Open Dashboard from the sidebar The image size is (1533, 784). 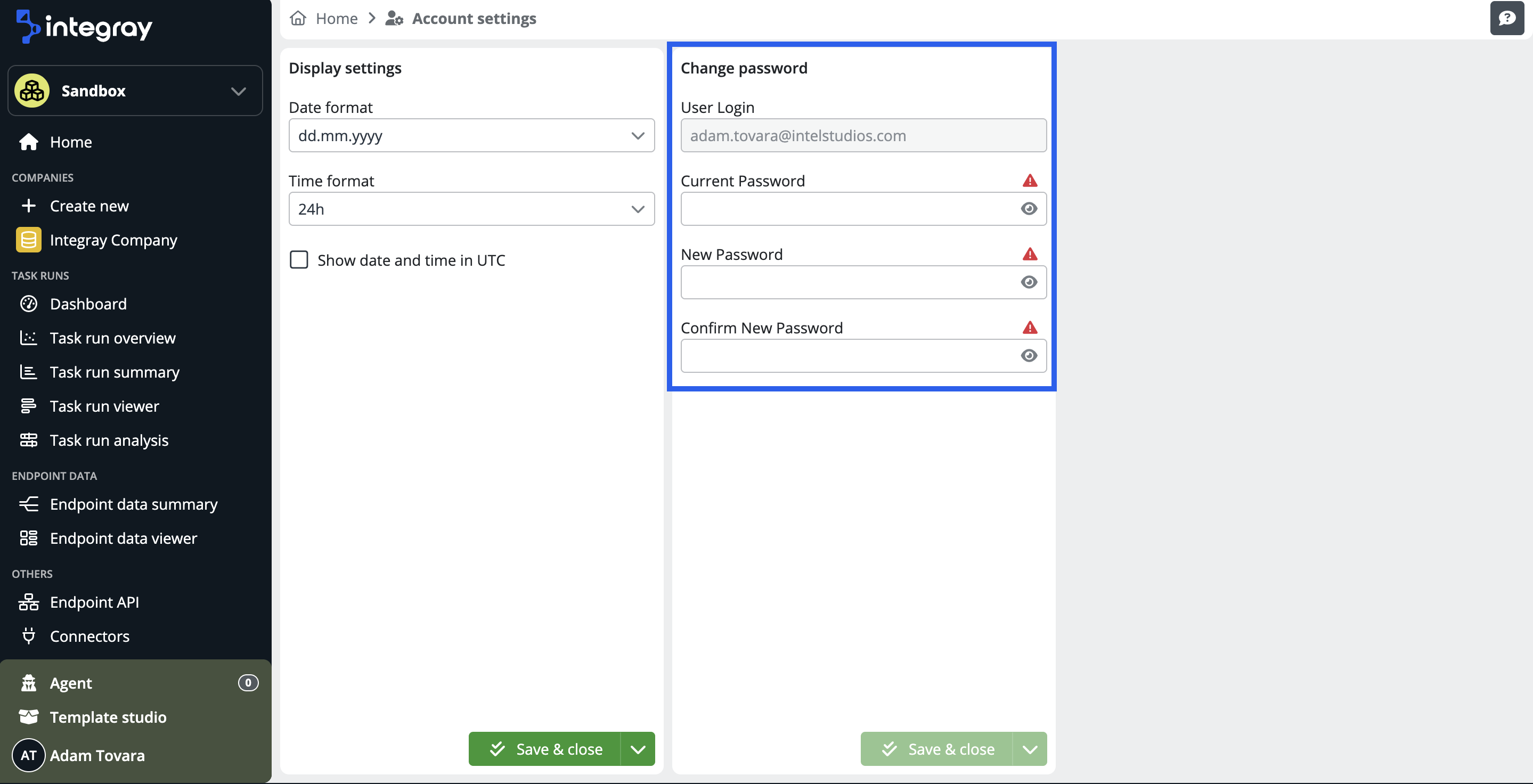pyautogui.click(x=87, y=304)
